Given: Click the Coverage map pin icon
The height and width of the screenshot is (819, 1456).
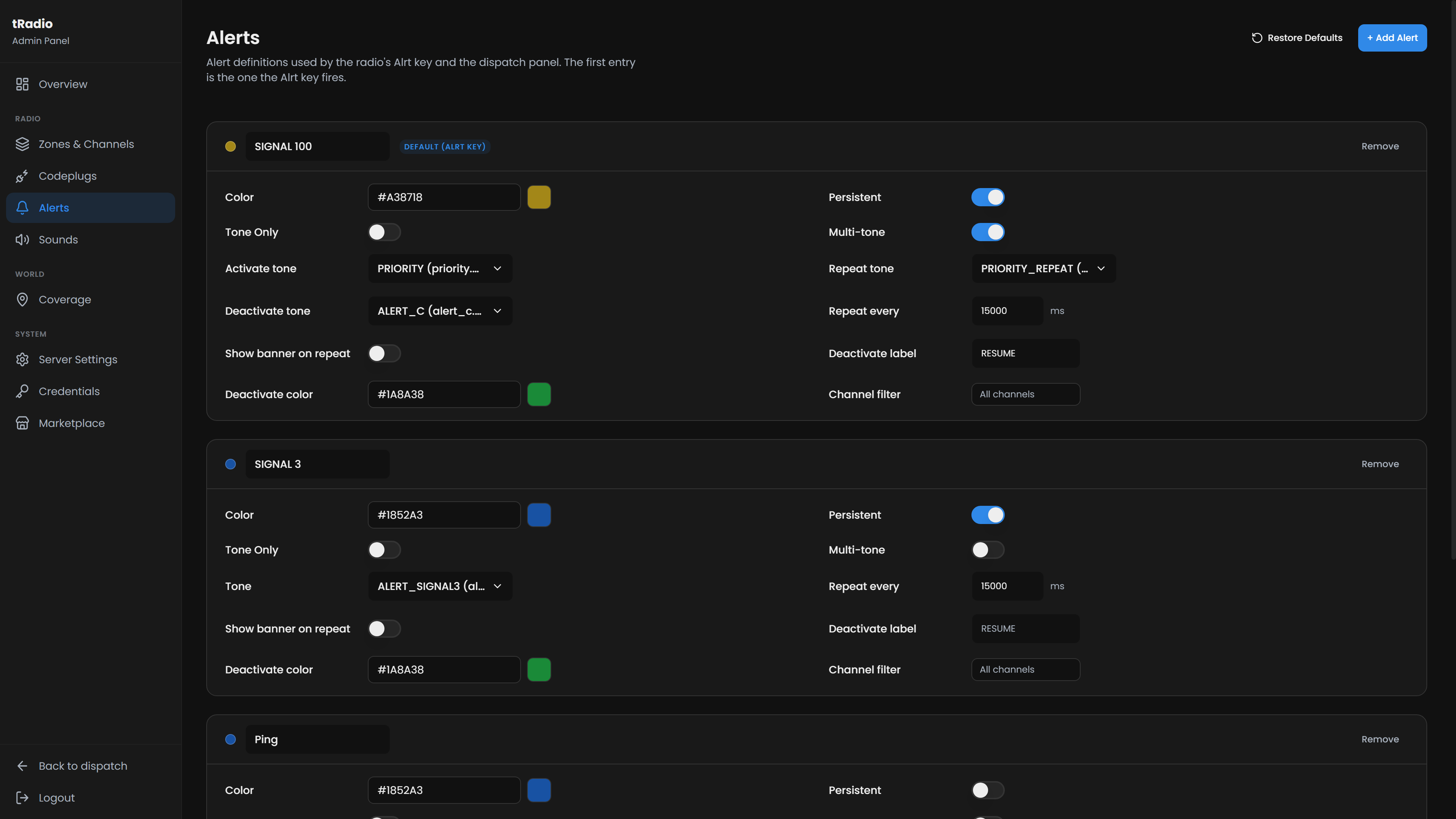Looking at the screenshot, I should (x=22, y=300).
